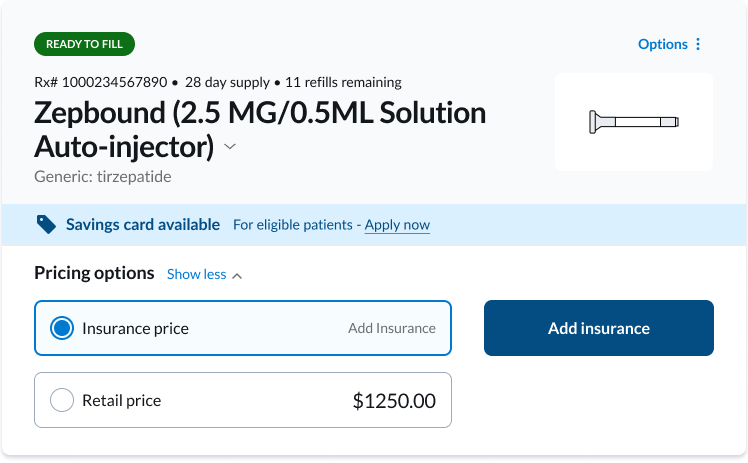Expand the Zepbound dosage chevron dropdown
The image size is (748, 463).
point(230,147)
